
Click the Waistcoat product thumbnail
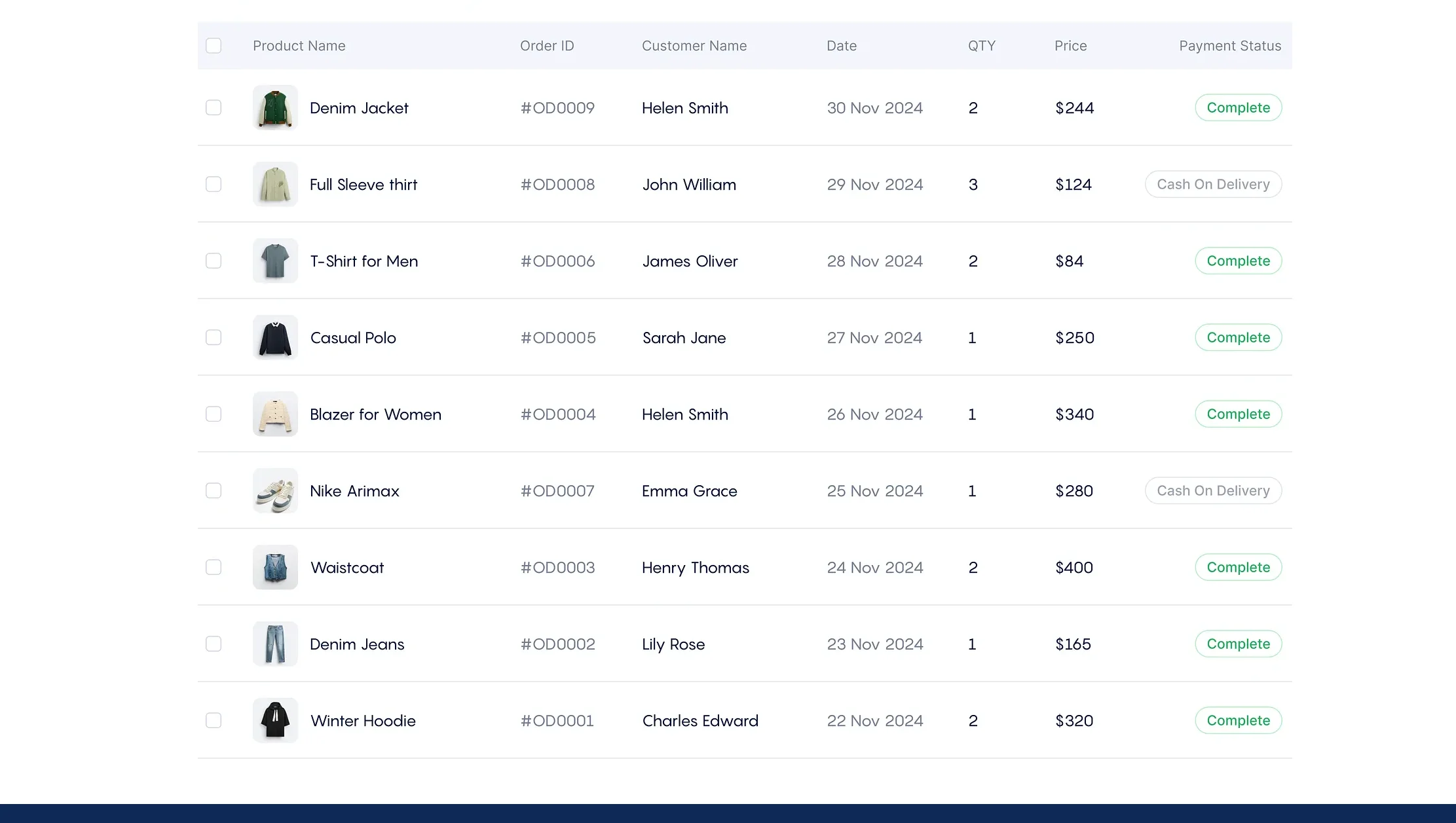tap(275, 567)
